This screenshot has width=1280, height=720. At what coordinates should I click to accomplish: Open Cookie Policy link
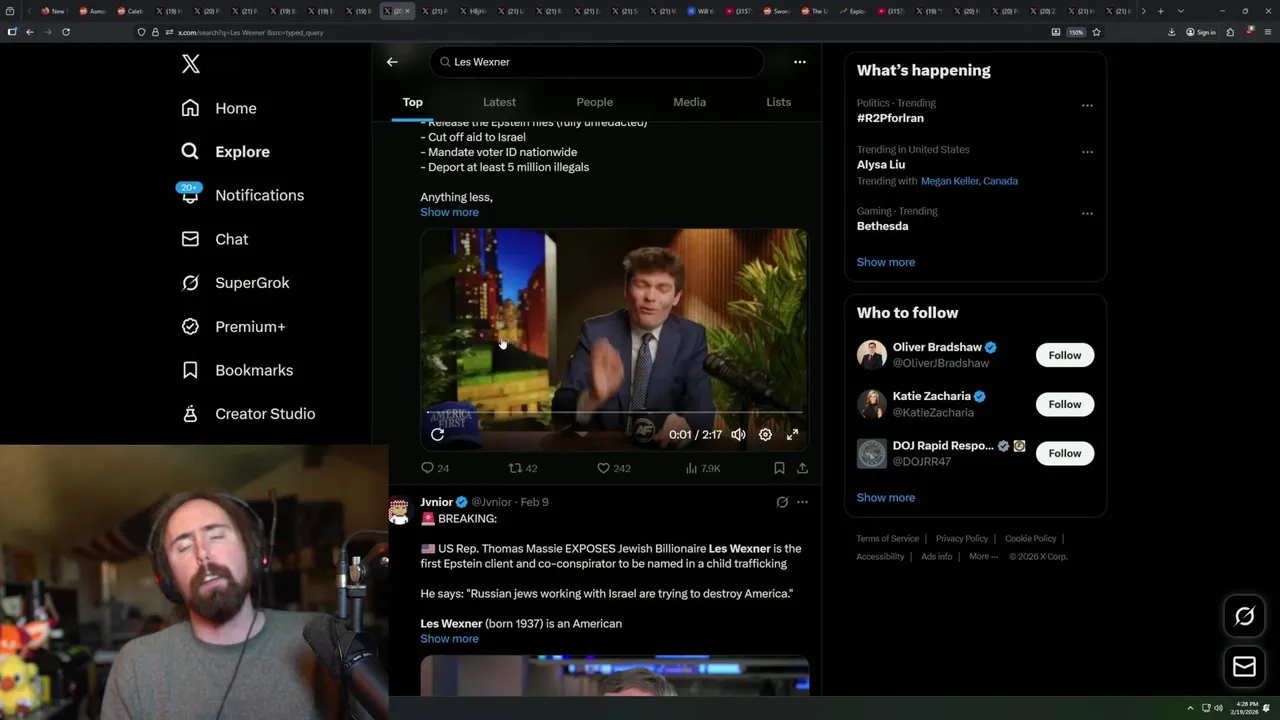[1031, 539]
